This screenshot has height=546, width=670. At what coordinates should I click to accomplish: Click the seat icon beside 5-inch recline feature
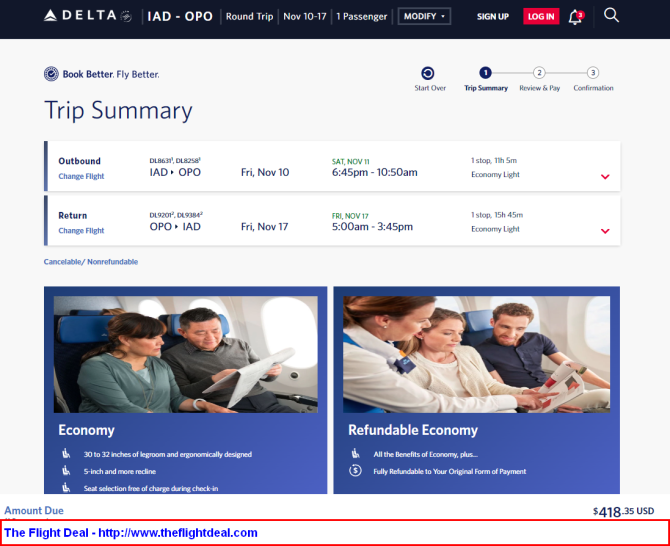[x=66, y=471]
